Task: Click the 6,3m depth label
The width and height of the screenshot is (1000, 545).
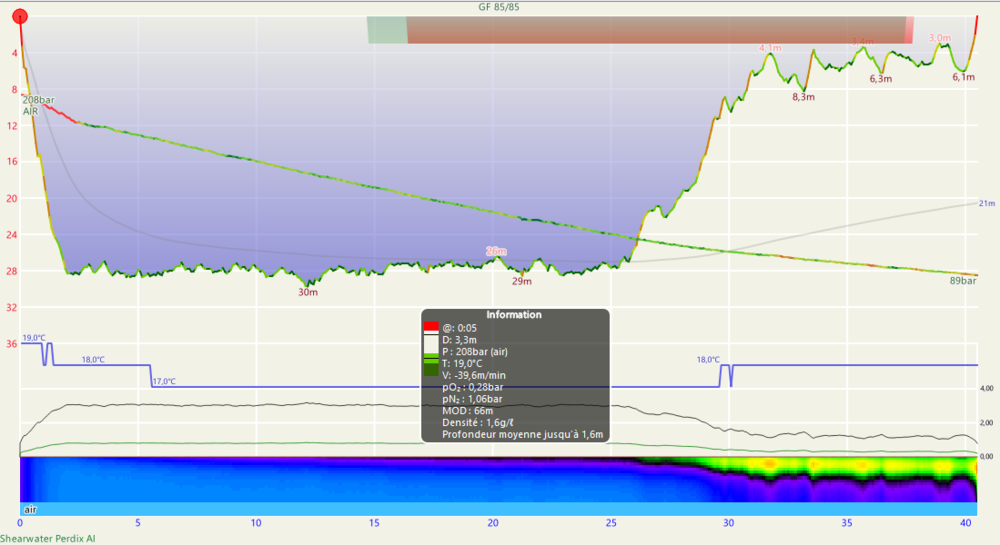Action: 881,79
